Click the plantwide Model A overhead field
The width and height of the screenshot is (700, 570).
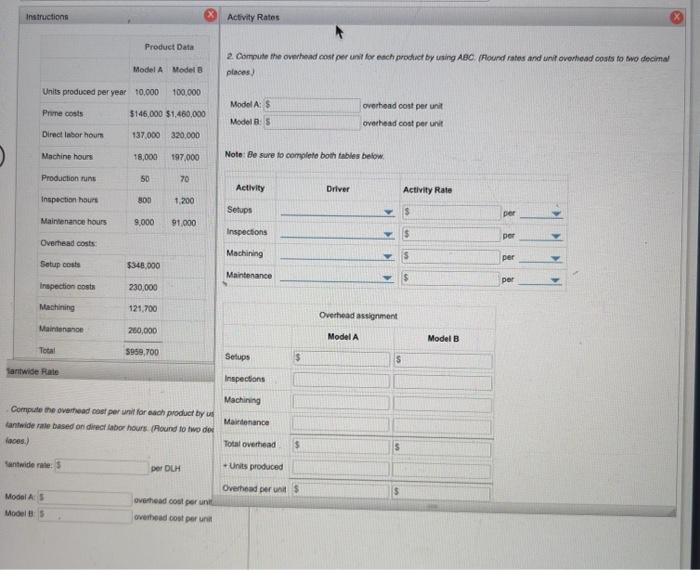(x=85, y=498)
